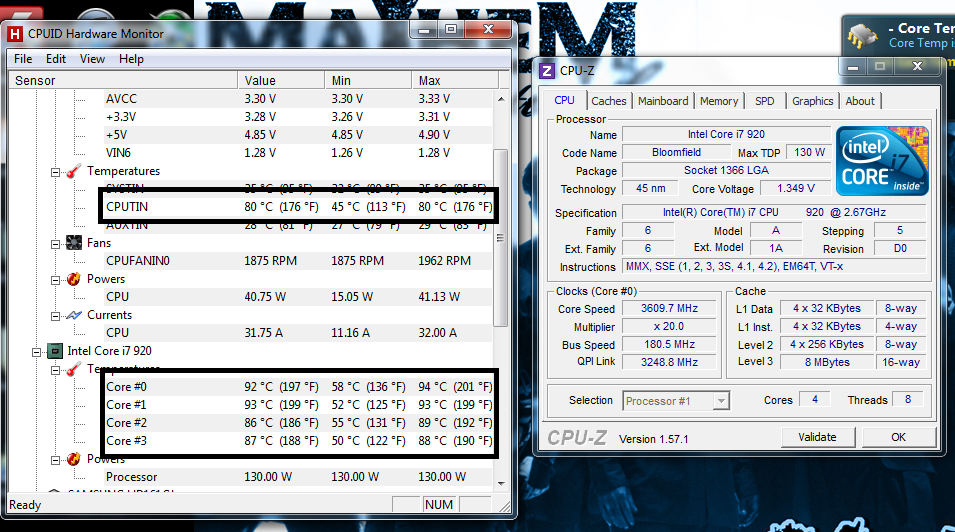Click the HWMonitor title bar icon
This screenshot has height=532, width=955.
pyautogui.click(x=15, y=33)
